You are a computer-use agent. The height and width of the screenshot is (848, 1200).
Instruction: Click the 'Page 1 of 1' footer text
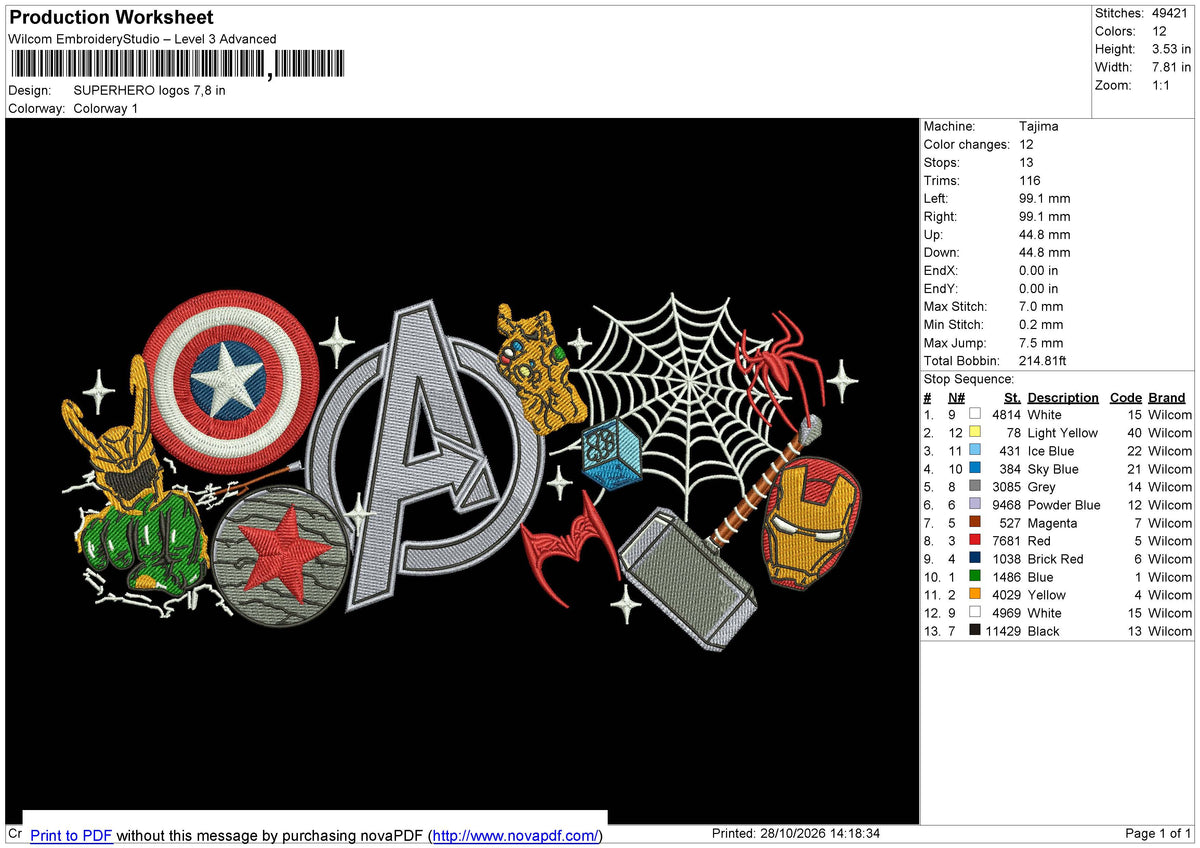[x=1158, y=833]
